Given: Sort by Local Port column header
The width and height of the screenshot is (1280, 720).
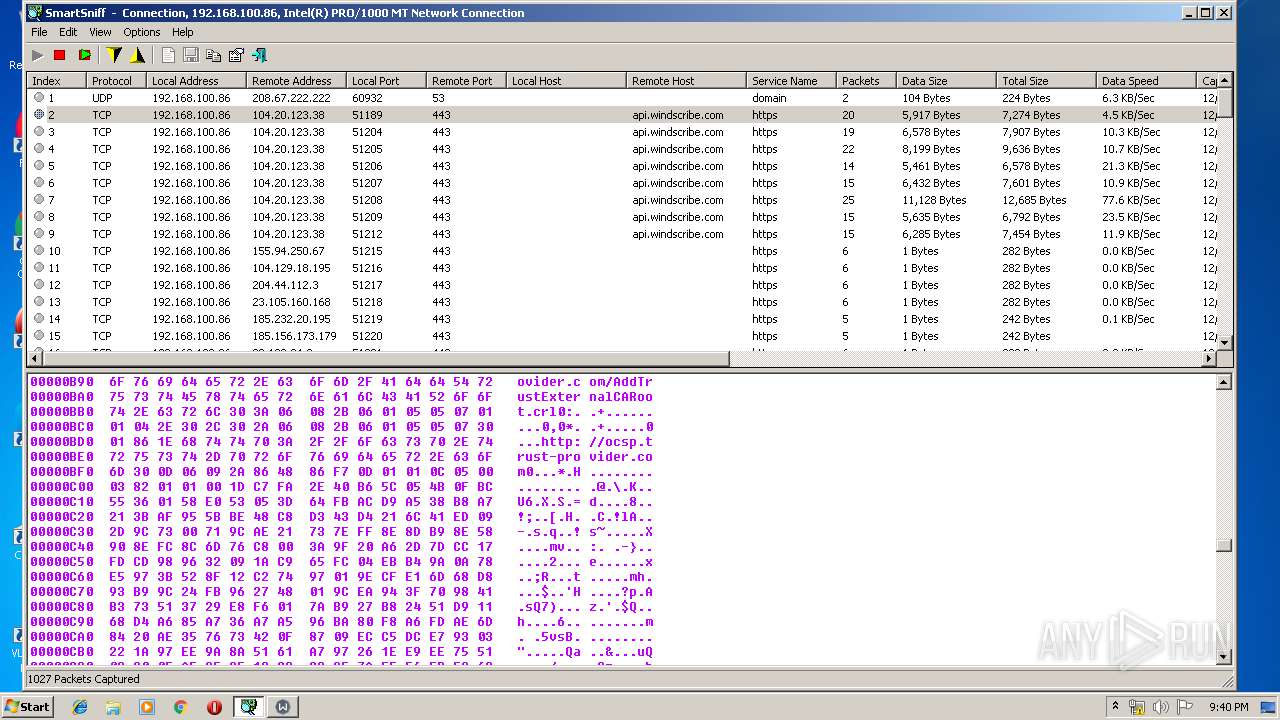Looking at the screenshot, I should 386,81.
